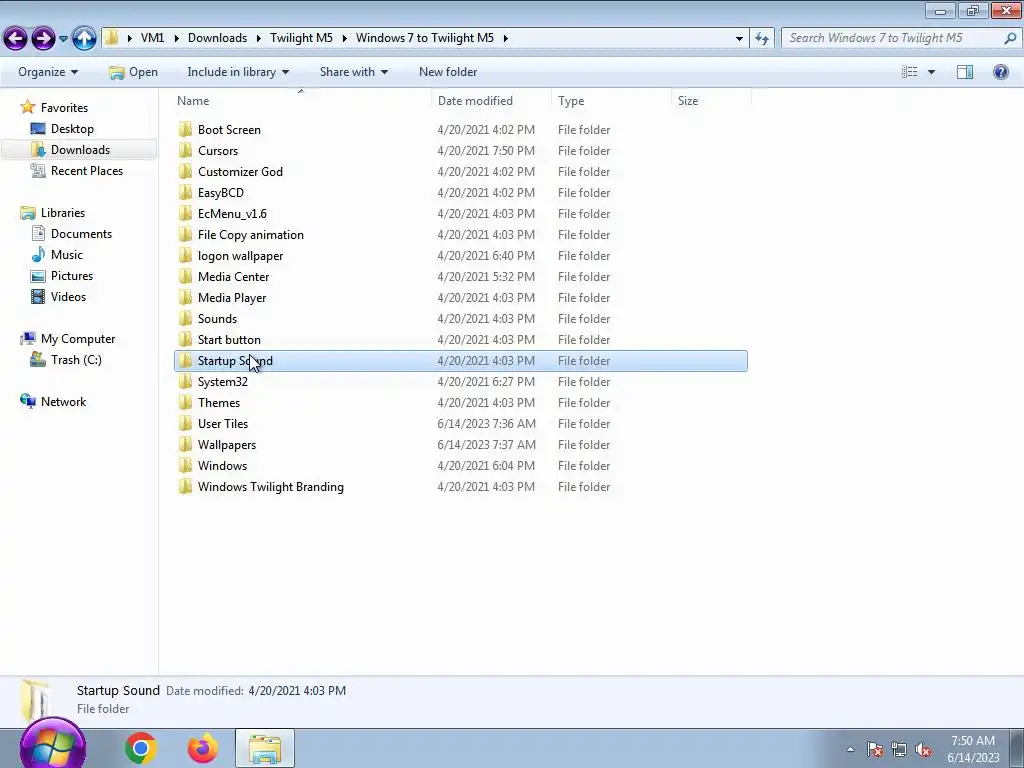Open the address bar history dropdown
The height and width of the screenshot is (768, 1024).
(739, 39)
